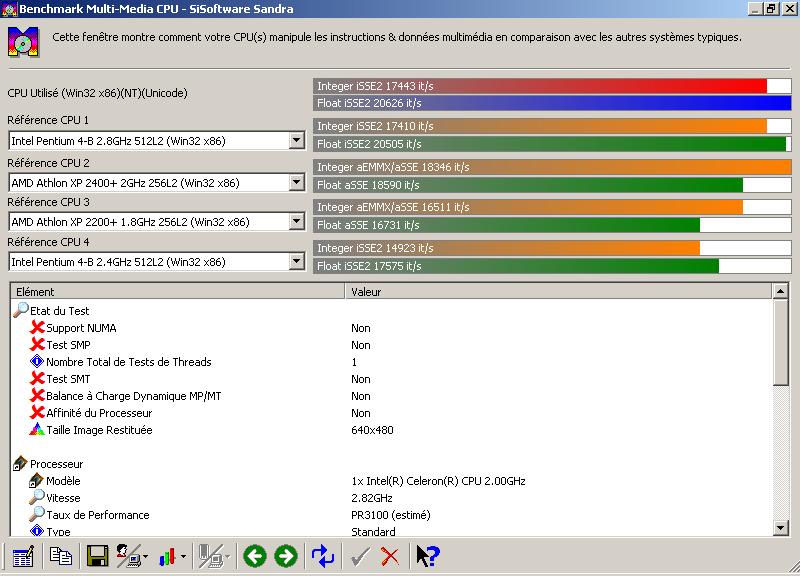
Task: Click Integer iSSE2 14923 it/s bar
Action: (x=552, y=248)
